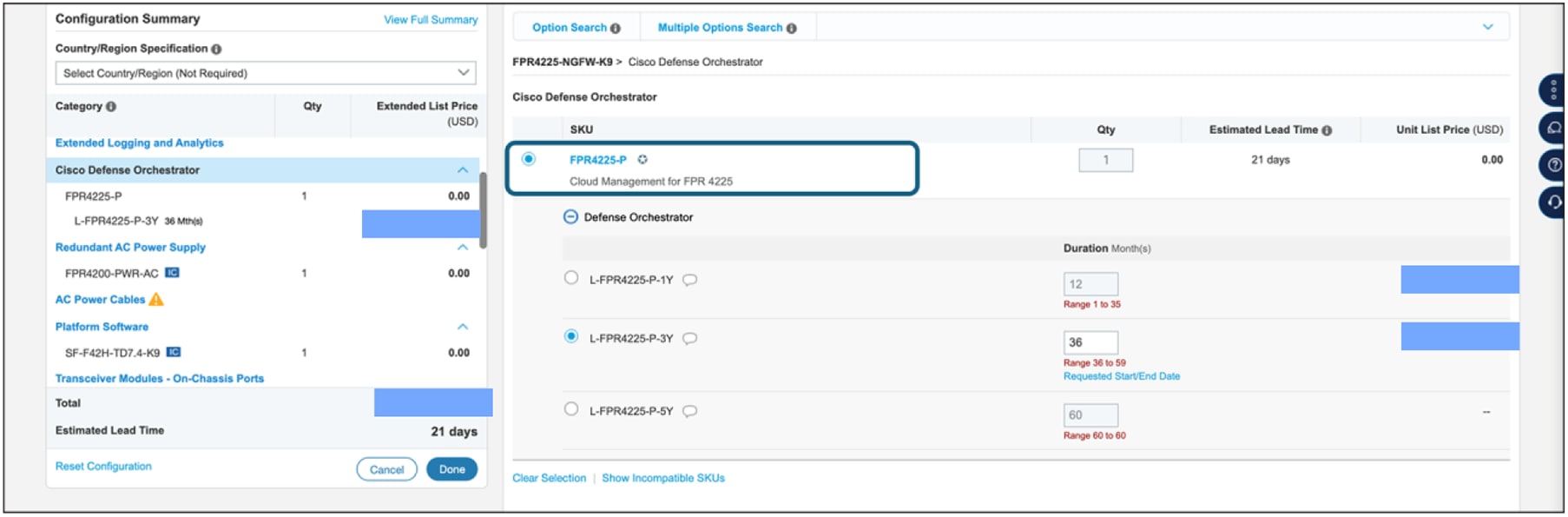Click the Qty field for FPR4225-P
The height and width of the screenshot is (517, 1568).
[x=1105, y=161]
